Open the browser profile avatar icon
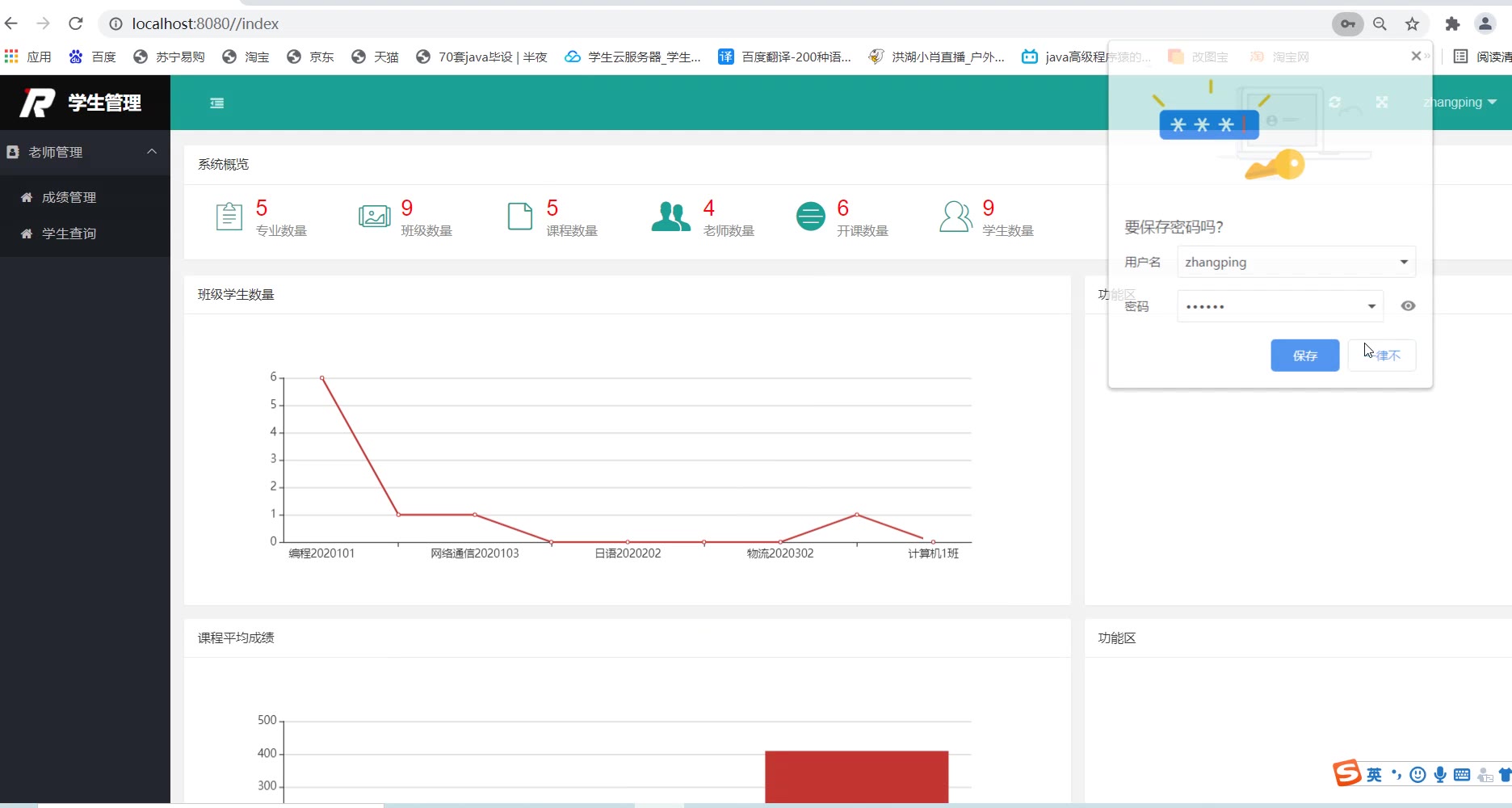The width and height of the screenshot is (1512, 808). pos(1485,24)
